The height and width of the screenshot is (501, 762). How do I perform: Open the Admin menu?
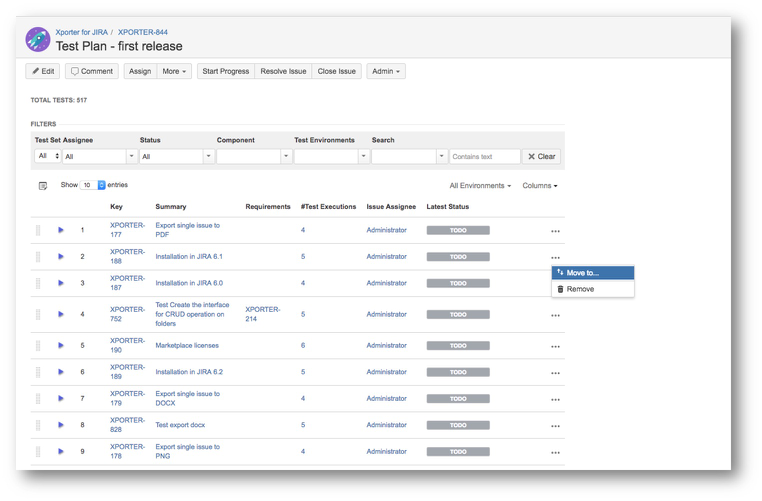pos(386,71)
